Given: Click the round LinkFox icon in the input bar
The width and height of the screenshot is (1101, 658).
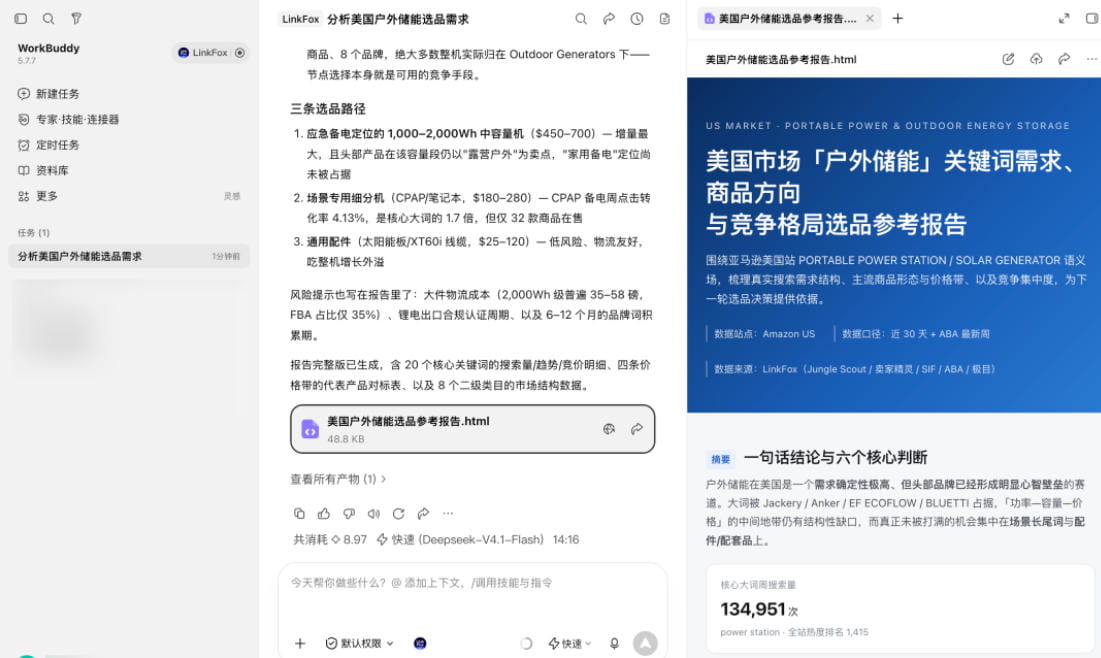Looking at the screenshot, I should click(x=420, y=643).
